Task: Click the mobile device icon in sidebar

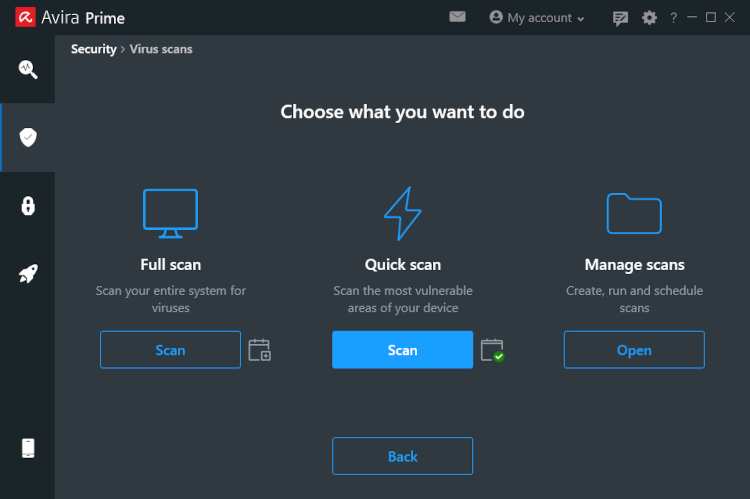Action: click(28, 448)
